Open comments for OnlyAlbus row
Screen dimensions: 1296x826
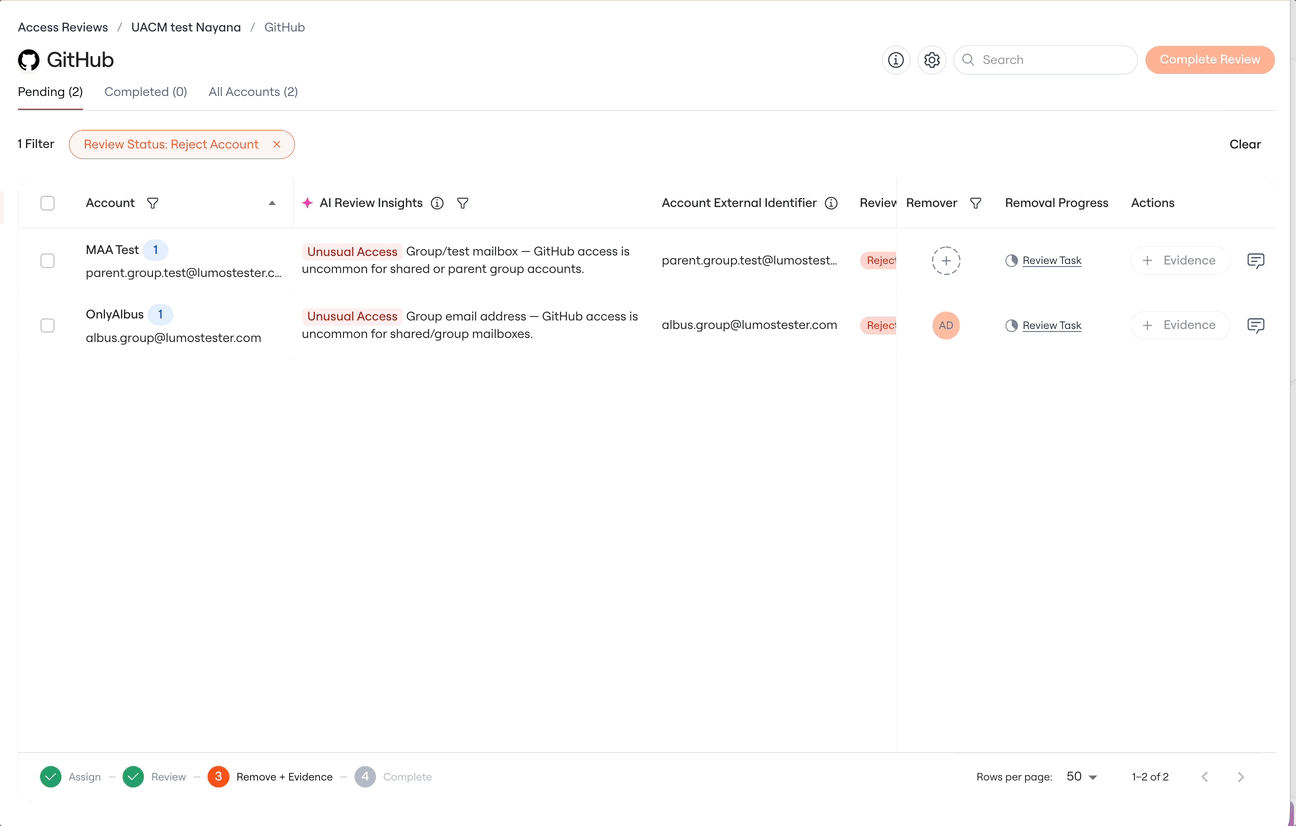(1256, 325)
